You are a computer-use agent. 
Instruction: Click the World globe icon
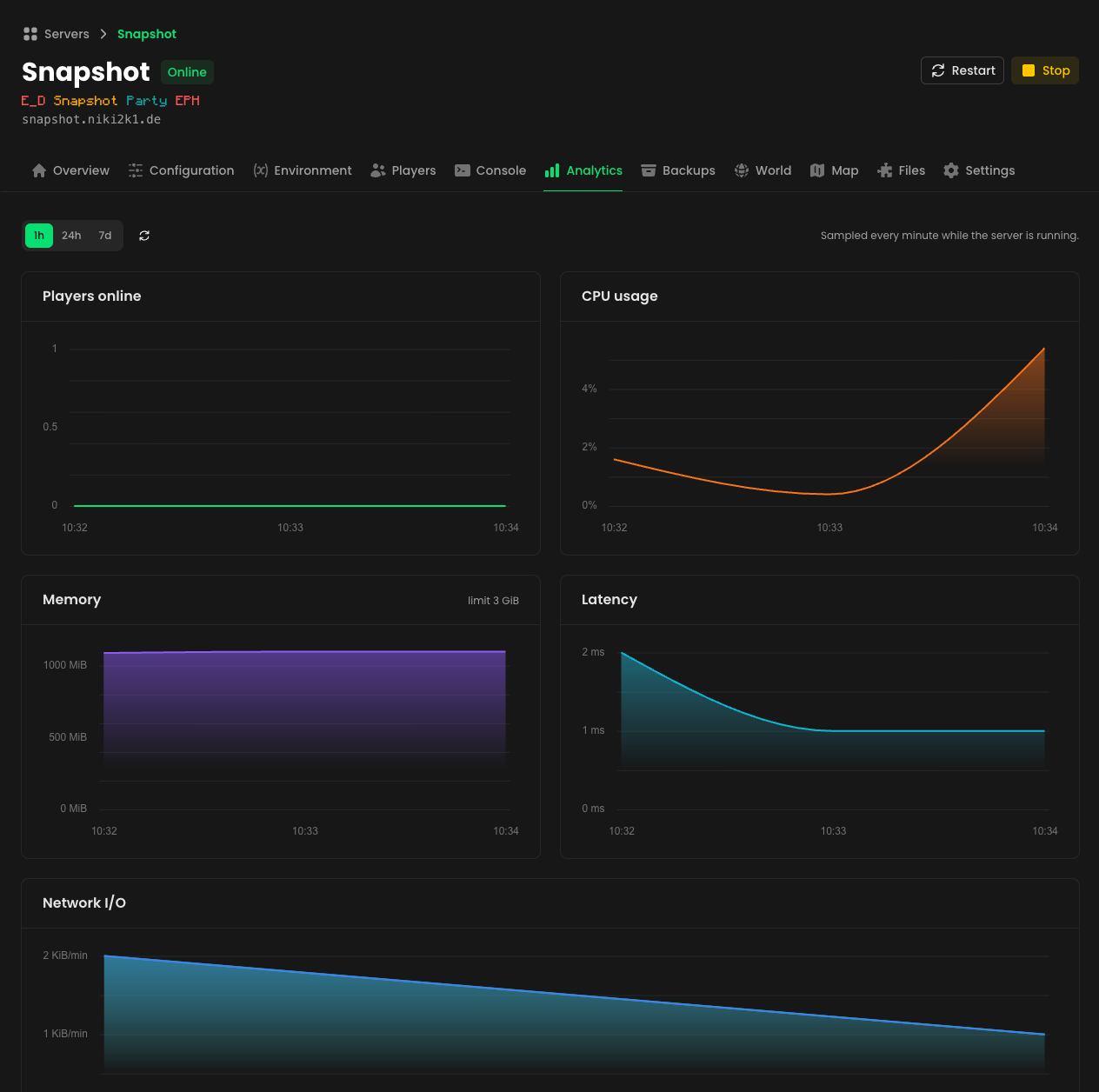pyautogui.click(x=742, y=170)
